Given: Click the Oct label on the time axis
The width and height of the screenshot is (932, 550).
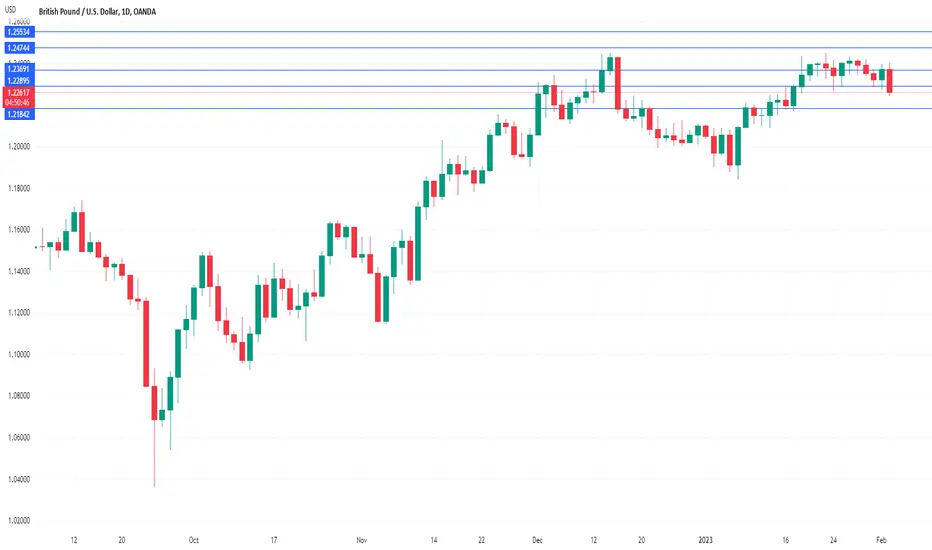Looking at the screenshot, I should click(194, 540).
